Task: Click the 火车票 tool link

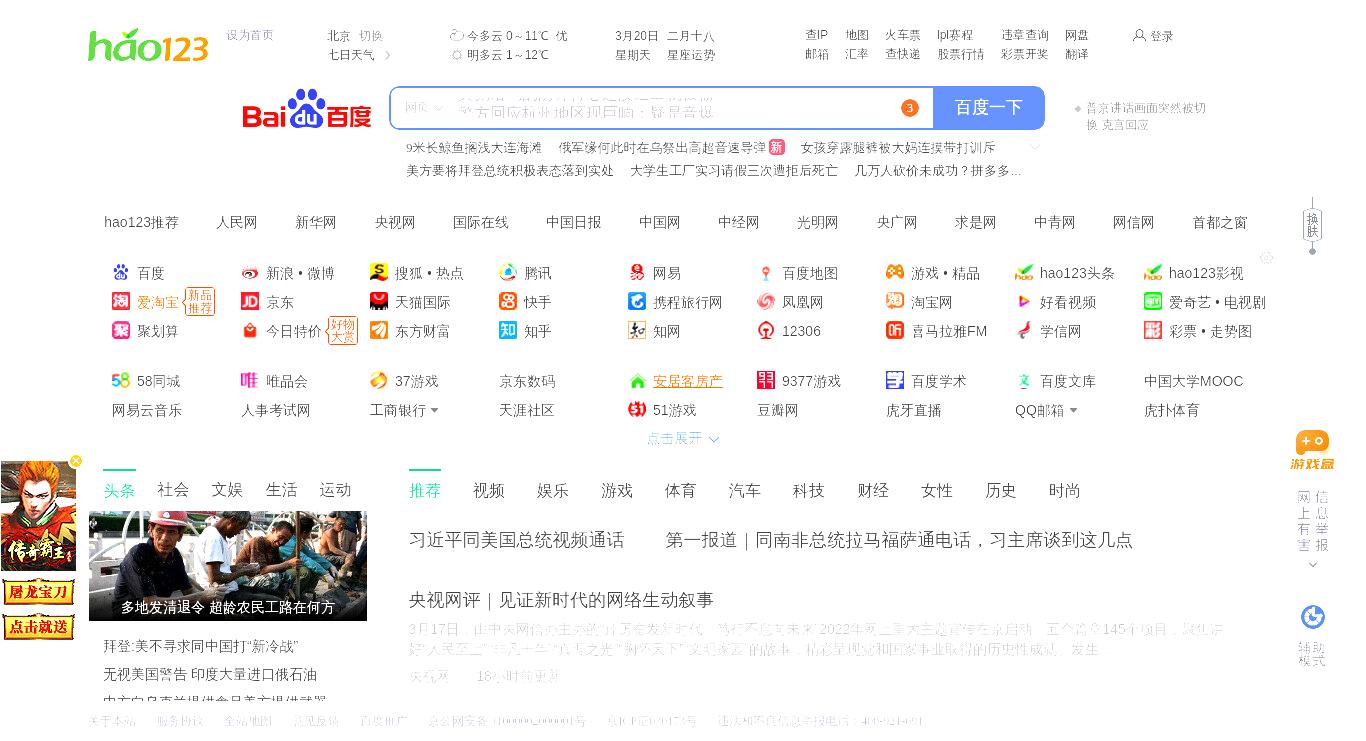Action: (903, 35)
